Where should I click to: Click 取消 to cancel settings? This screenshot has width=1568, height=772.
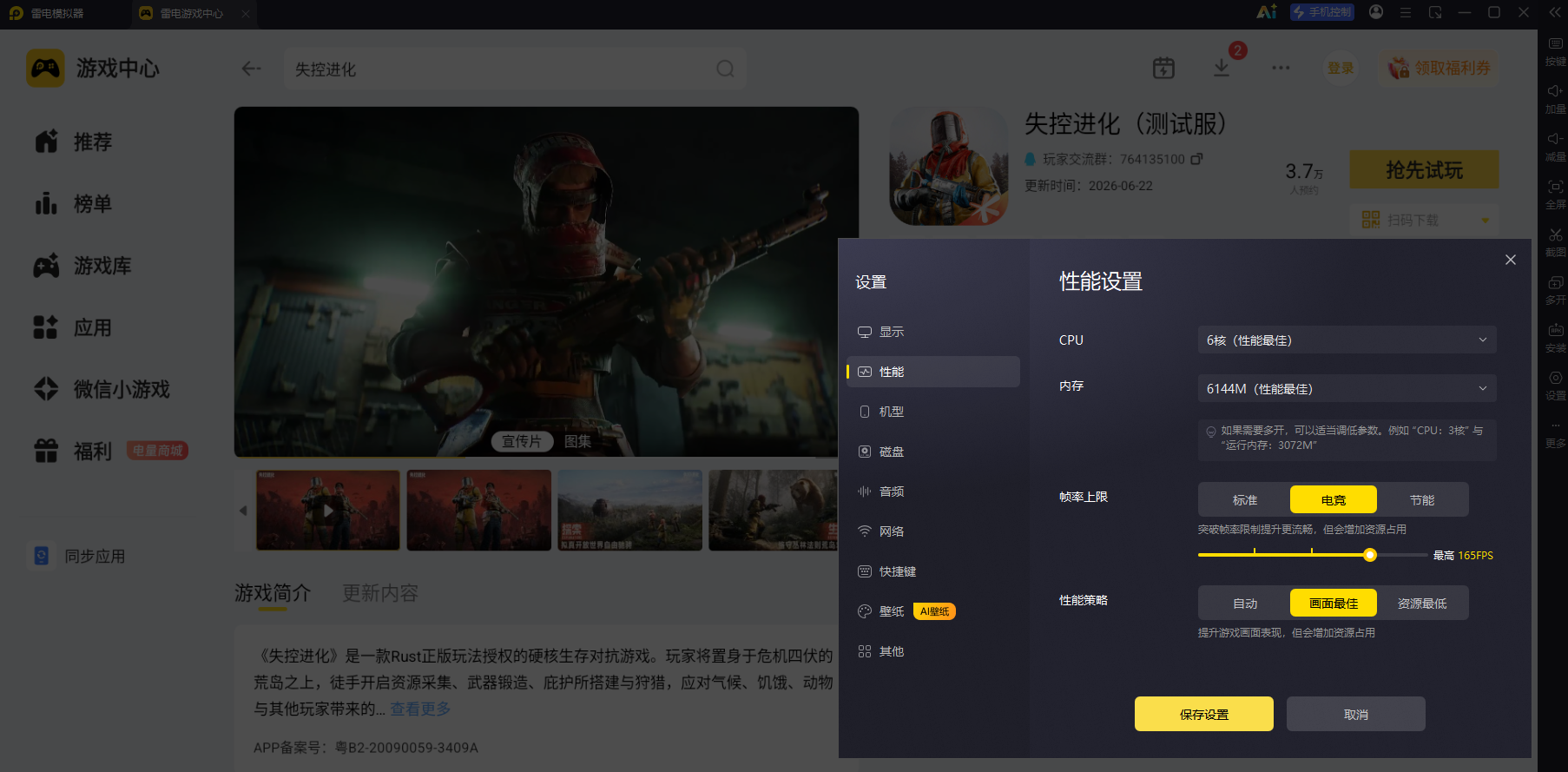coord(1356,714)
